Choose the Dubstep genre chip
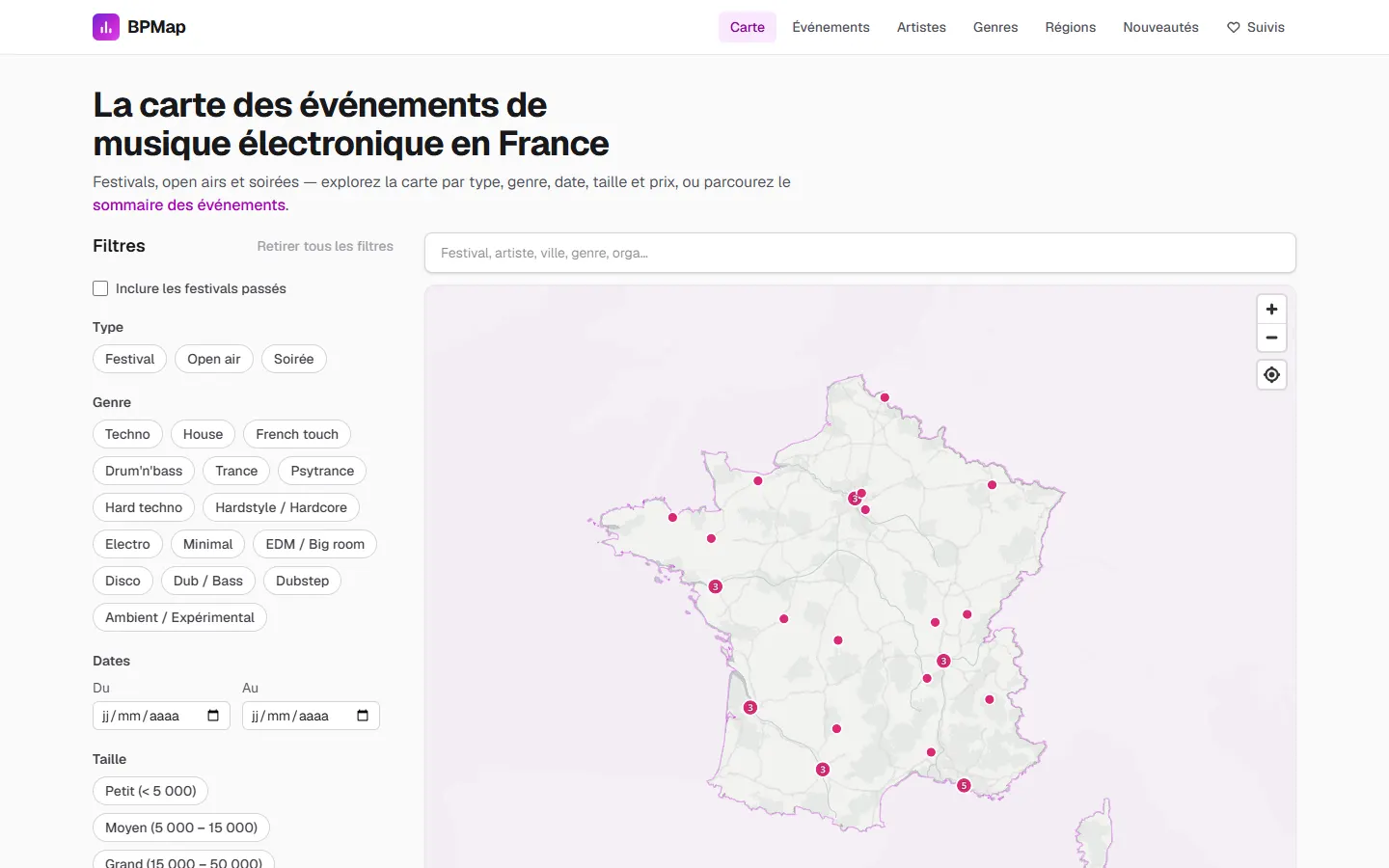 [302, 581]
